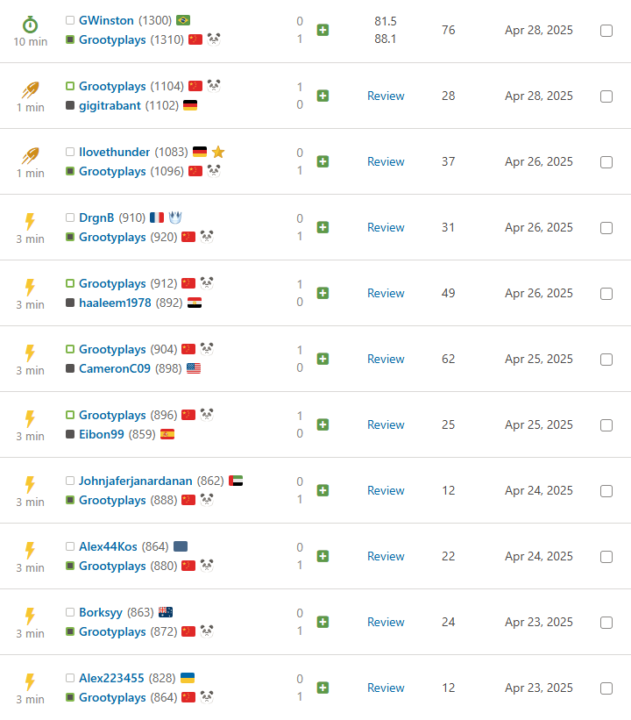Click the Alex44Kos username
Screen dimensions: 631x720
[x=108, y=547]
